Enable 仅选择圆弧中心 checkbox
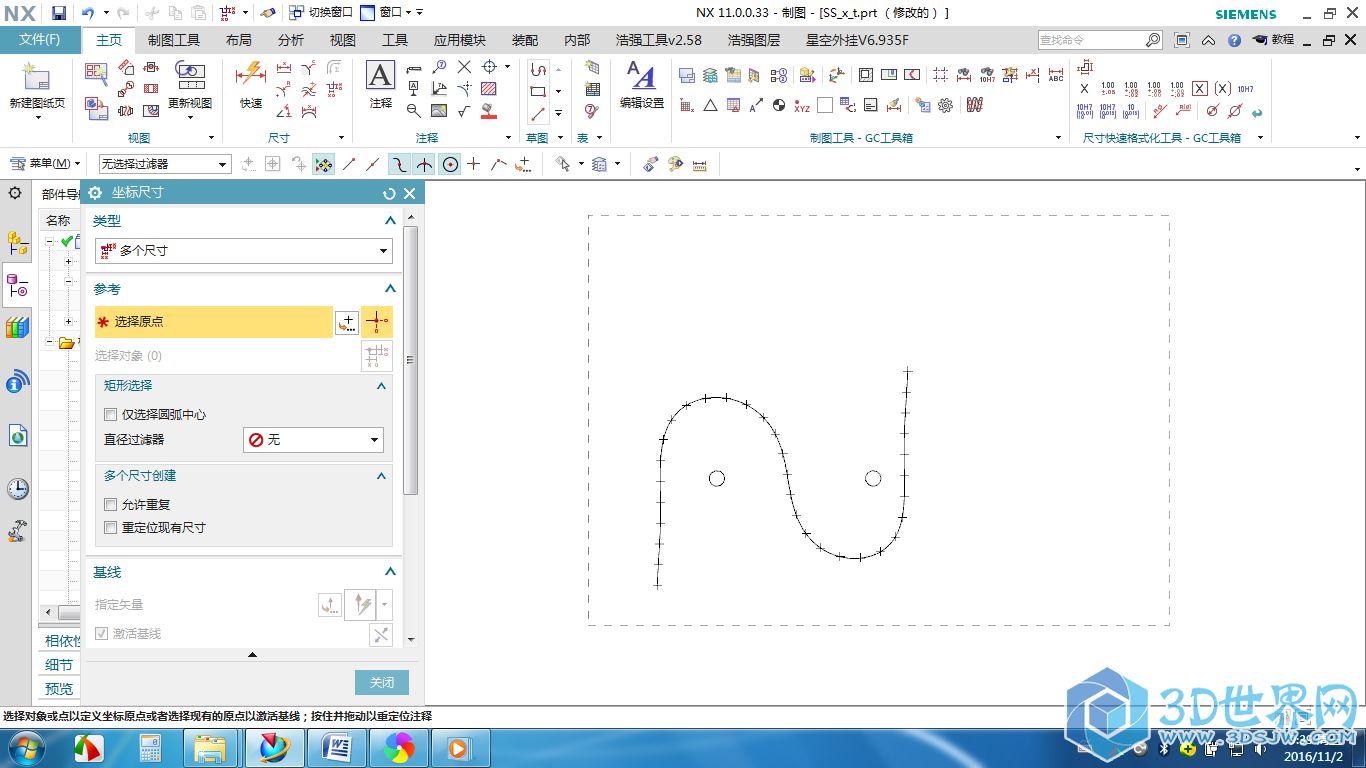The width and height of the screenshot is (1366, 768). tap(111, 414)
